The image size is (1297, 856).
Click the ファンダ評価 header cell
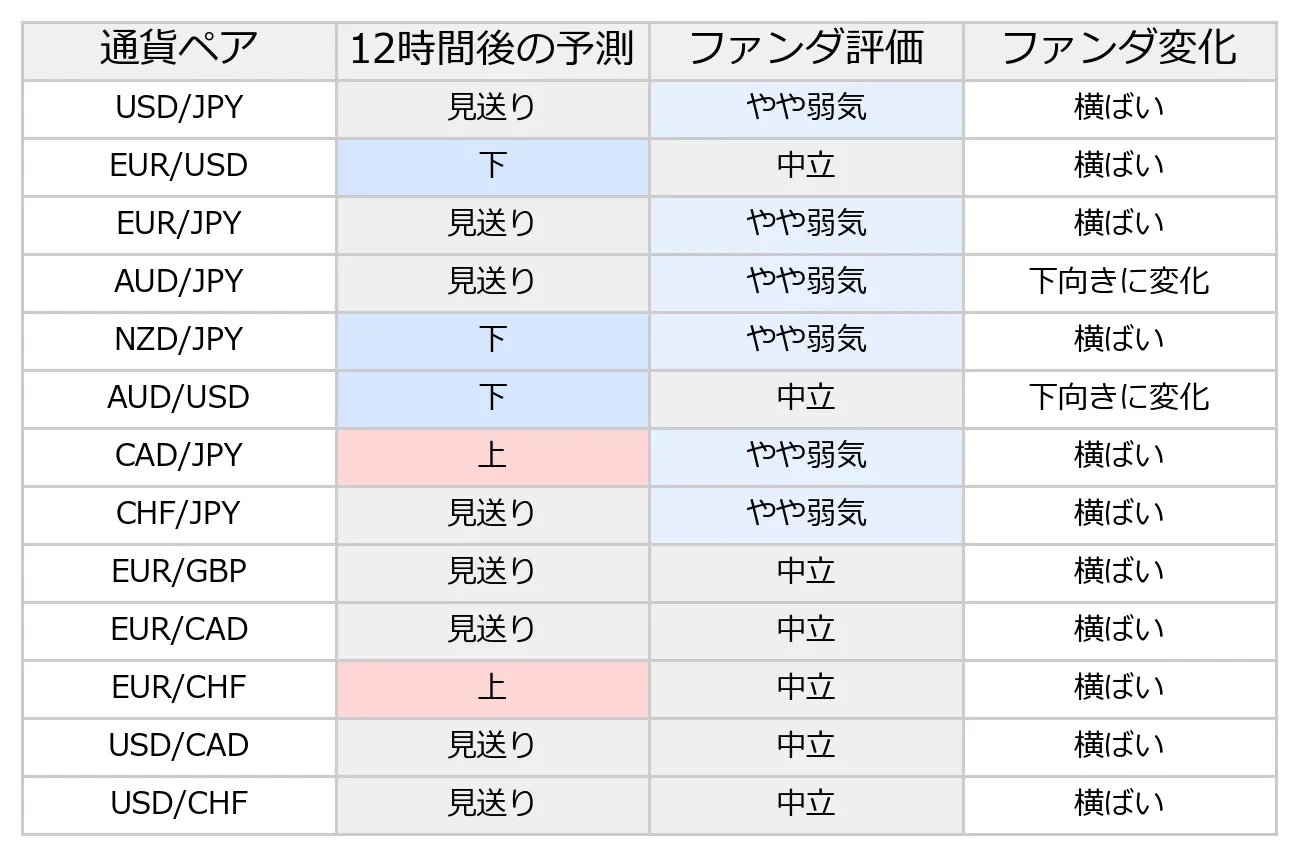pos(806,50)
